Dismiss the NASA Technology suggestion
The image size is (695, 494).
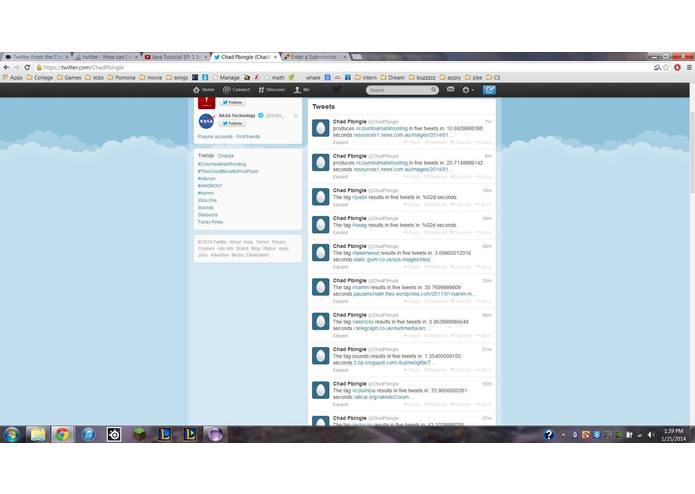pyautogui.click(x=296, y=116)
